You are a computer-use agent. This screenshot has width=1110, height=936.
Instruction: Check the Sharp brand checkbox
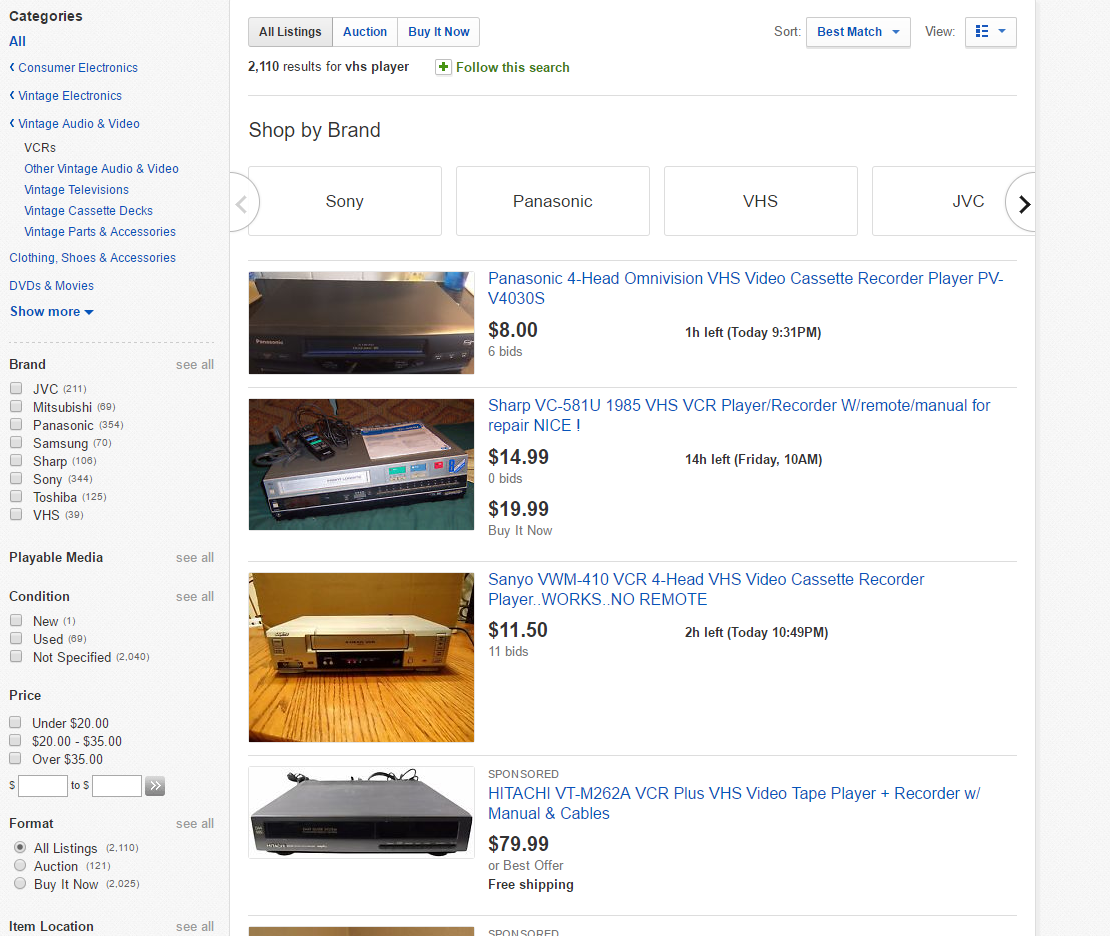[16, 460]
